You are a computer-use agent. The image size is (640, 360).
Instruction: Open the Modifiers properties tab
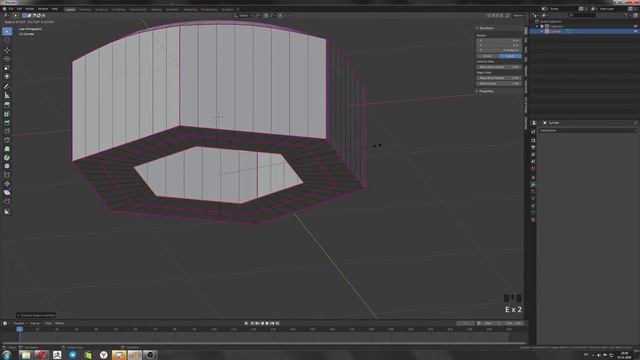[x=533, y=185]
